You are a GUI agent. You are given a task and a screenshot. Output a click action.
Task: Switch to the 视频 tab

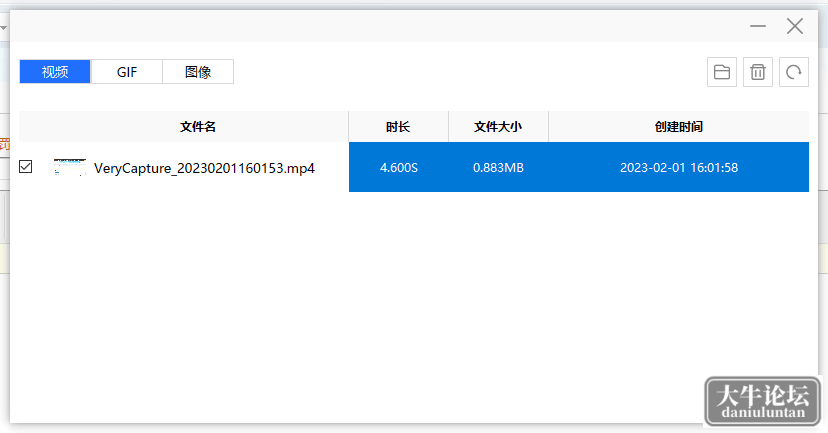[x=55, y=72]
